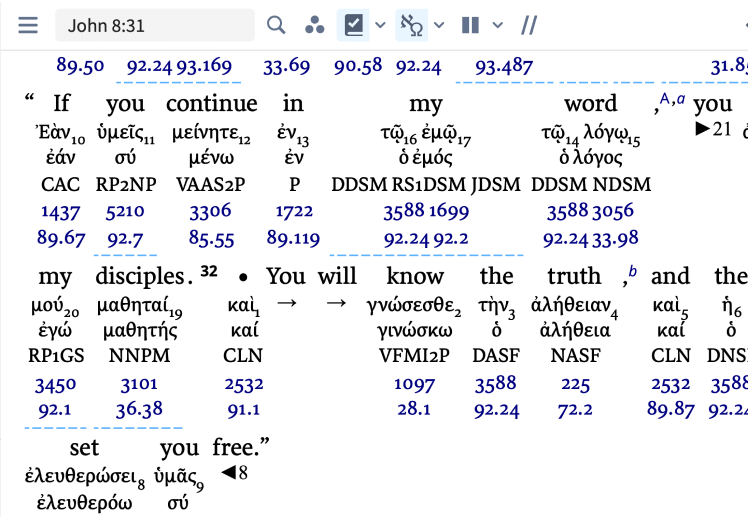Click verse number 32

[209, 271]
